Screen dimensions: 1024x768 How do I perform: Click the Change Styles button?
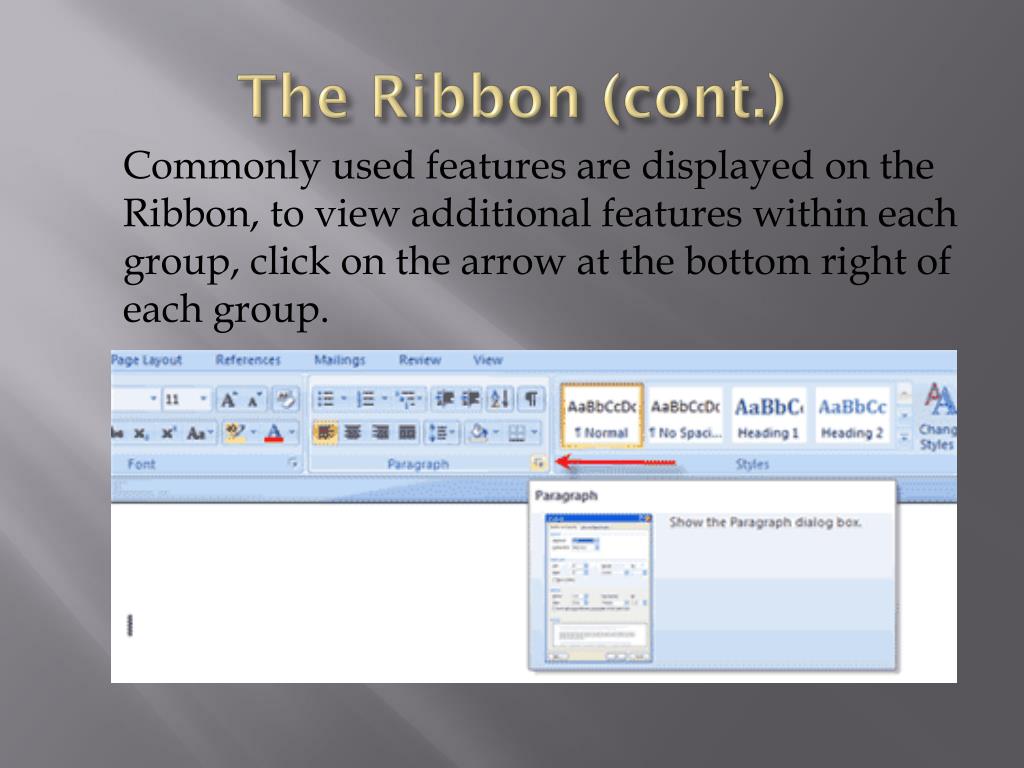click(938, 417)
